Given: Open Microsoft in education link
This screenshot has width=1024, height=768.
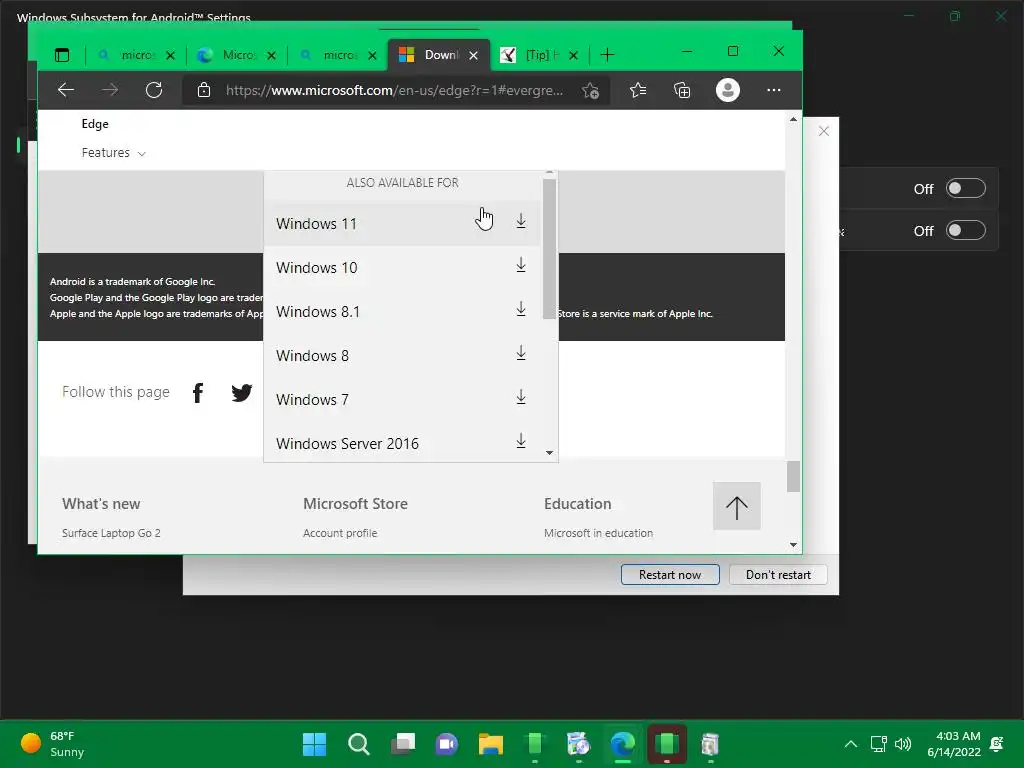Looking at the screenshot, I should [598, 533].
